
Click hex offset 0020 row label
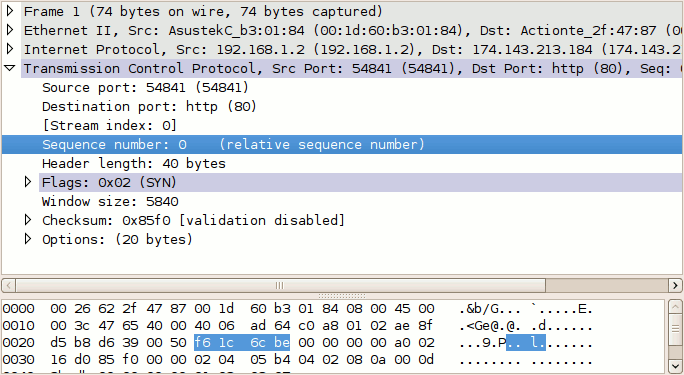[18, 343]
